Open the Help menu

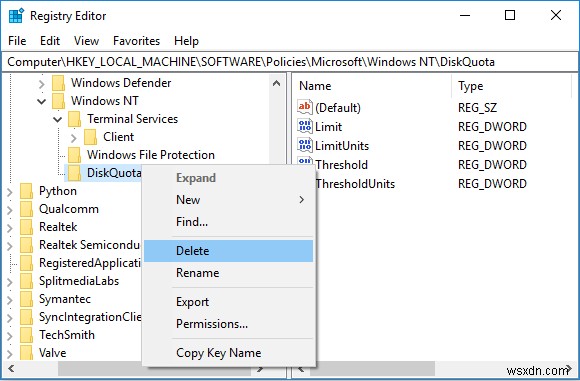pos(186,41)
